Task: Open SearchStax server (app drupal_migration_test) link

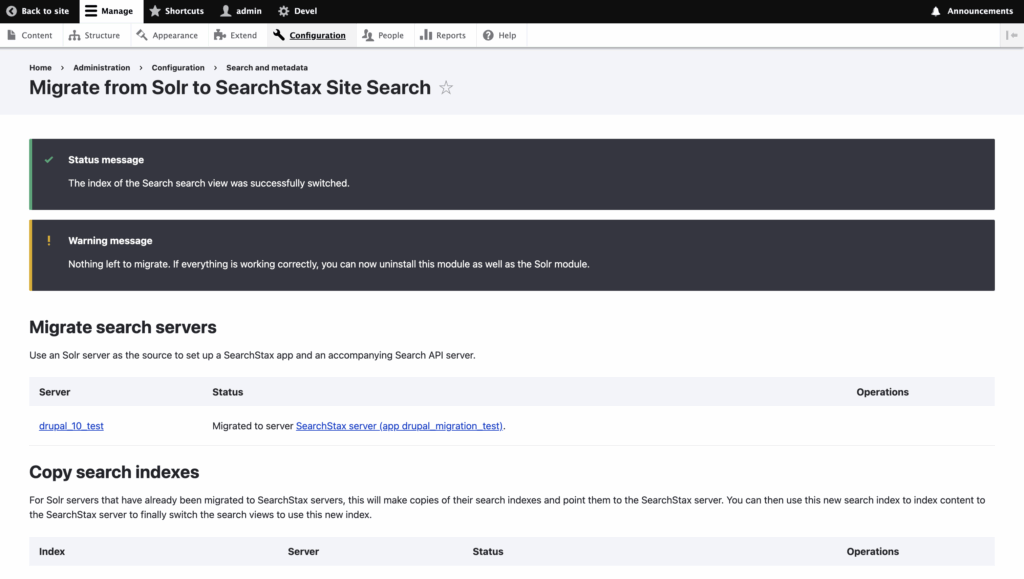Action: pos(399,426)
